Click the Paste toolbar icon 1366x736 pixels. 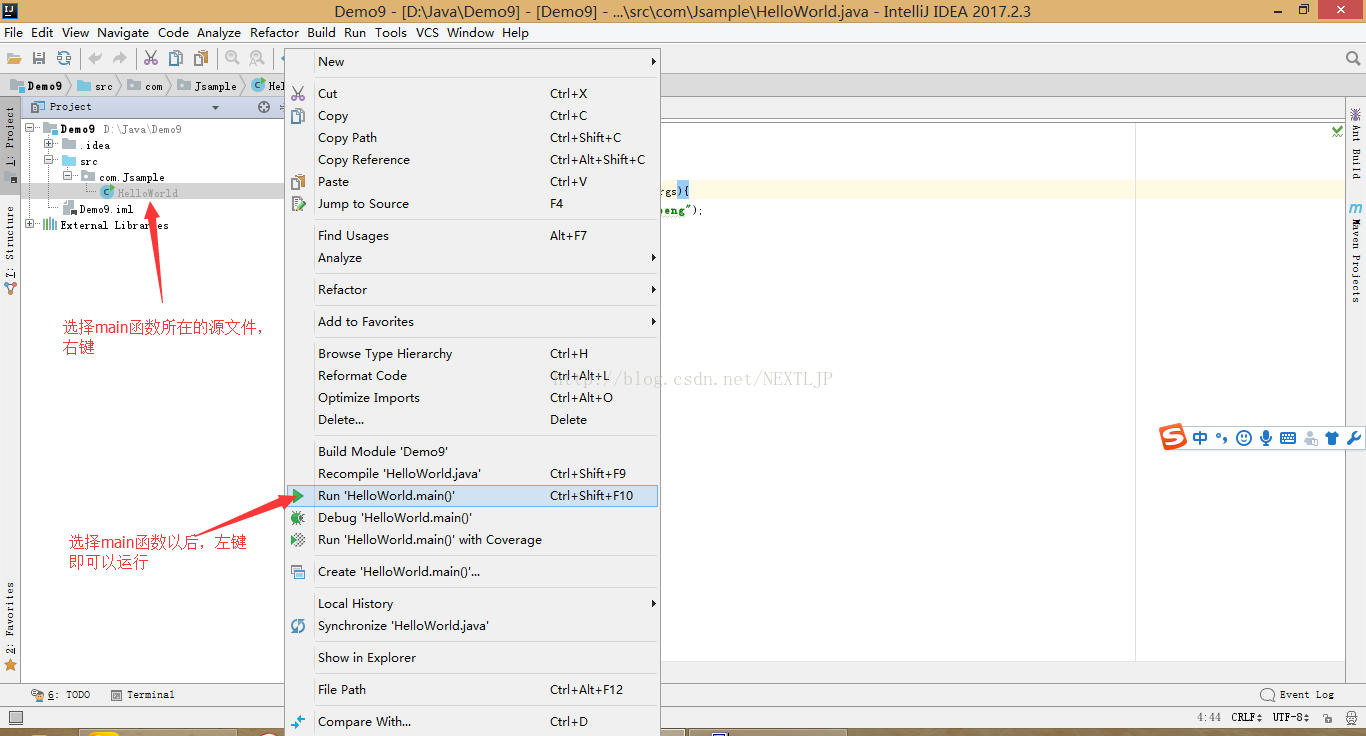tap(201, 59)
